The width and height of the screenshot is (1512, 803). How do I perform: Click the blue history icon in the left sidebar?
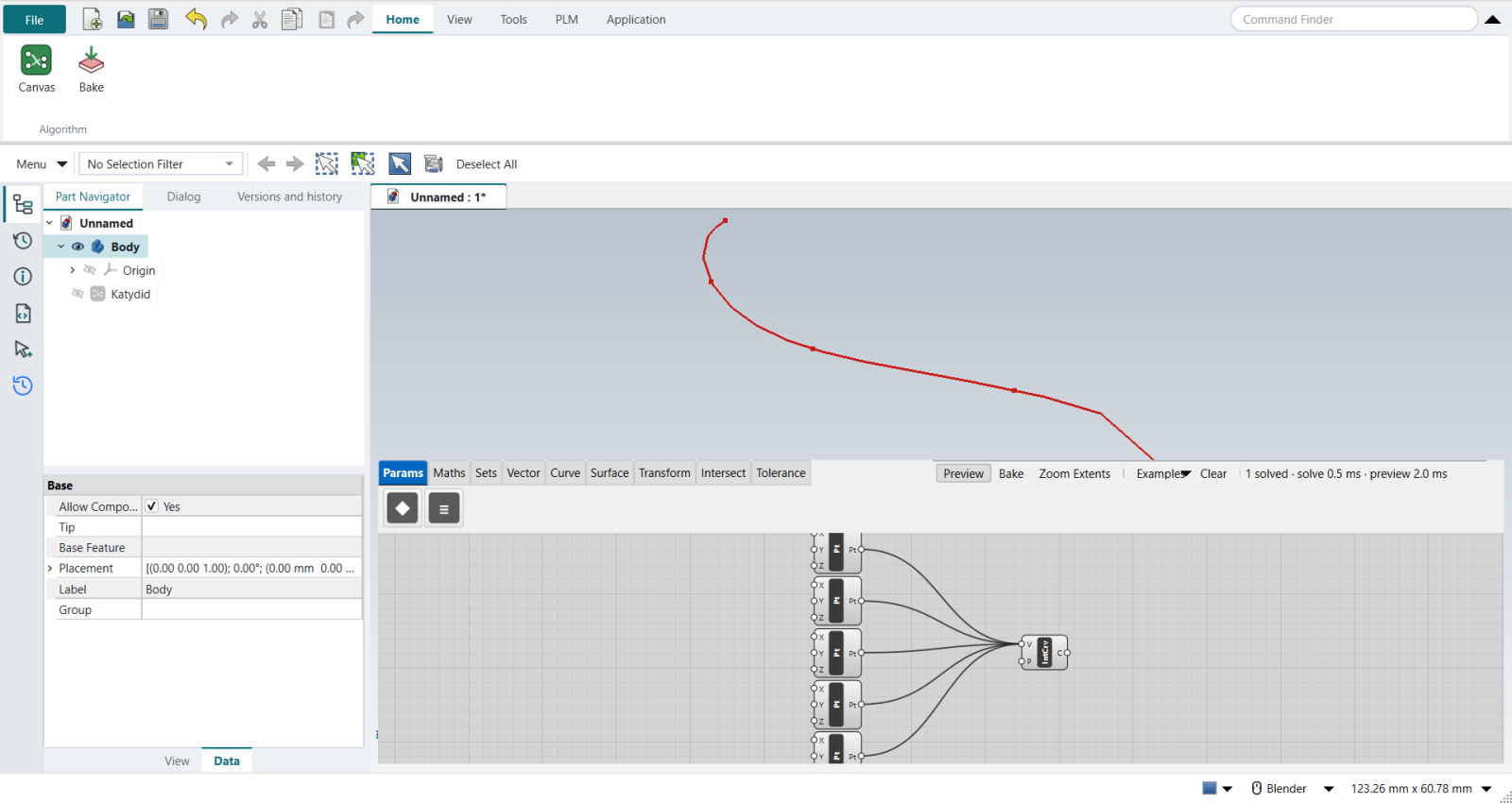pyautogui.click(x=23, y=384)
